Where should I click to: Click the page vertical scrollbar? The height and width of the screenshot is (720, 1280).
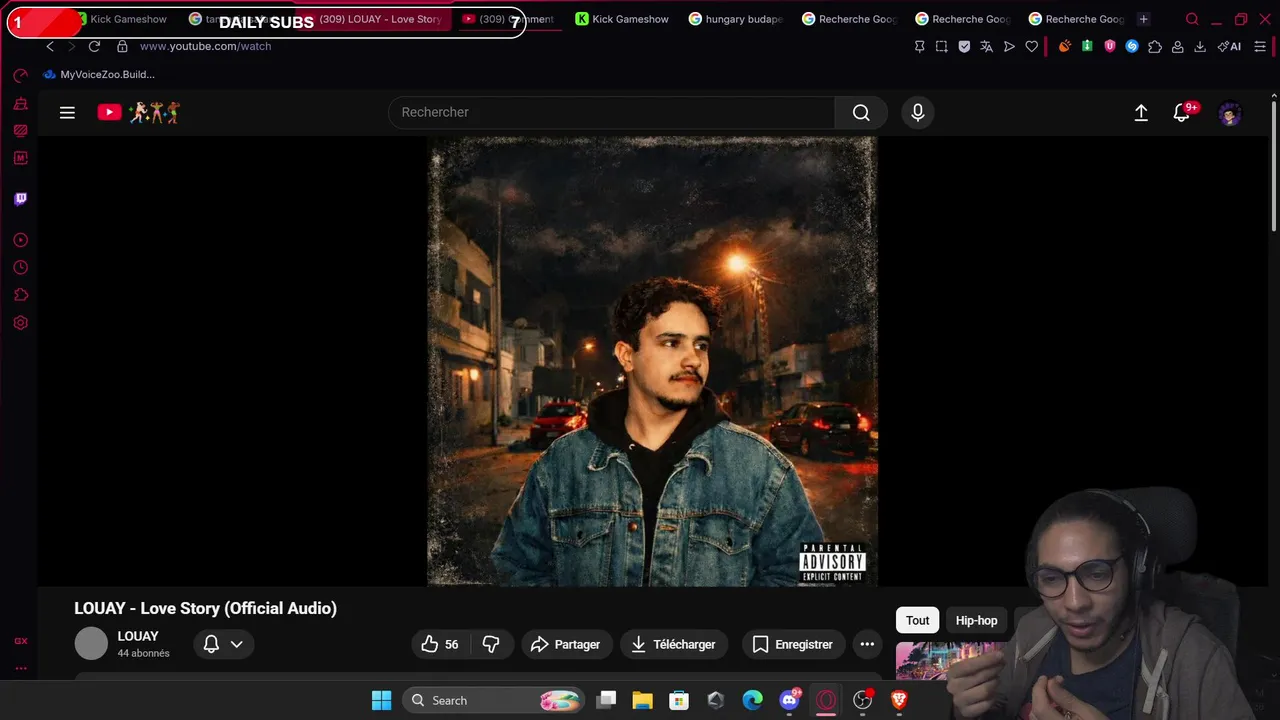1273,165
